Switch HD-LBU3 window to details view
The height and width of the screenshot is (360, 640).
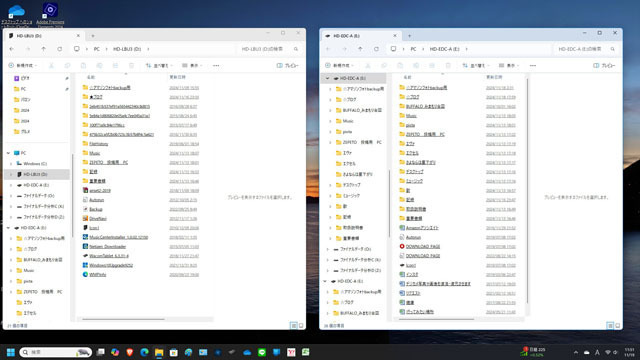pos(293,325)
